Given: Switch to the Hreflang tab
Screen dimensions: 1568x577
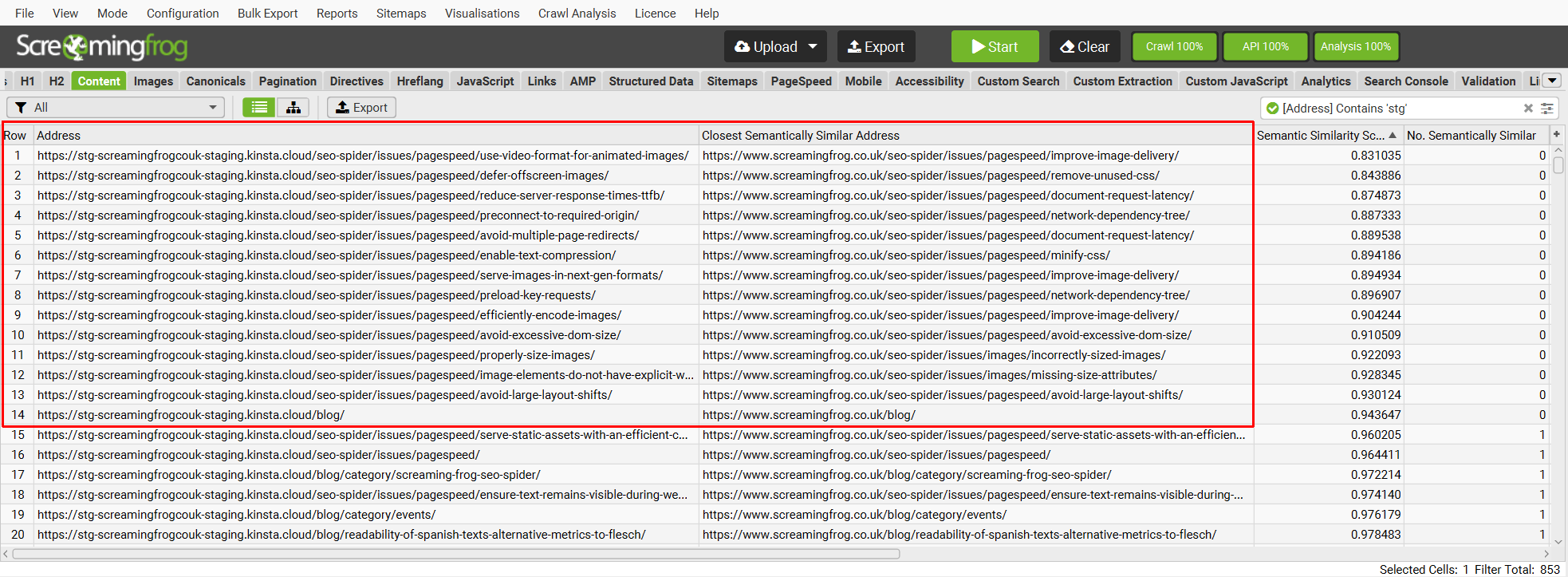Looking at the screenshot, I should [420, 81].
